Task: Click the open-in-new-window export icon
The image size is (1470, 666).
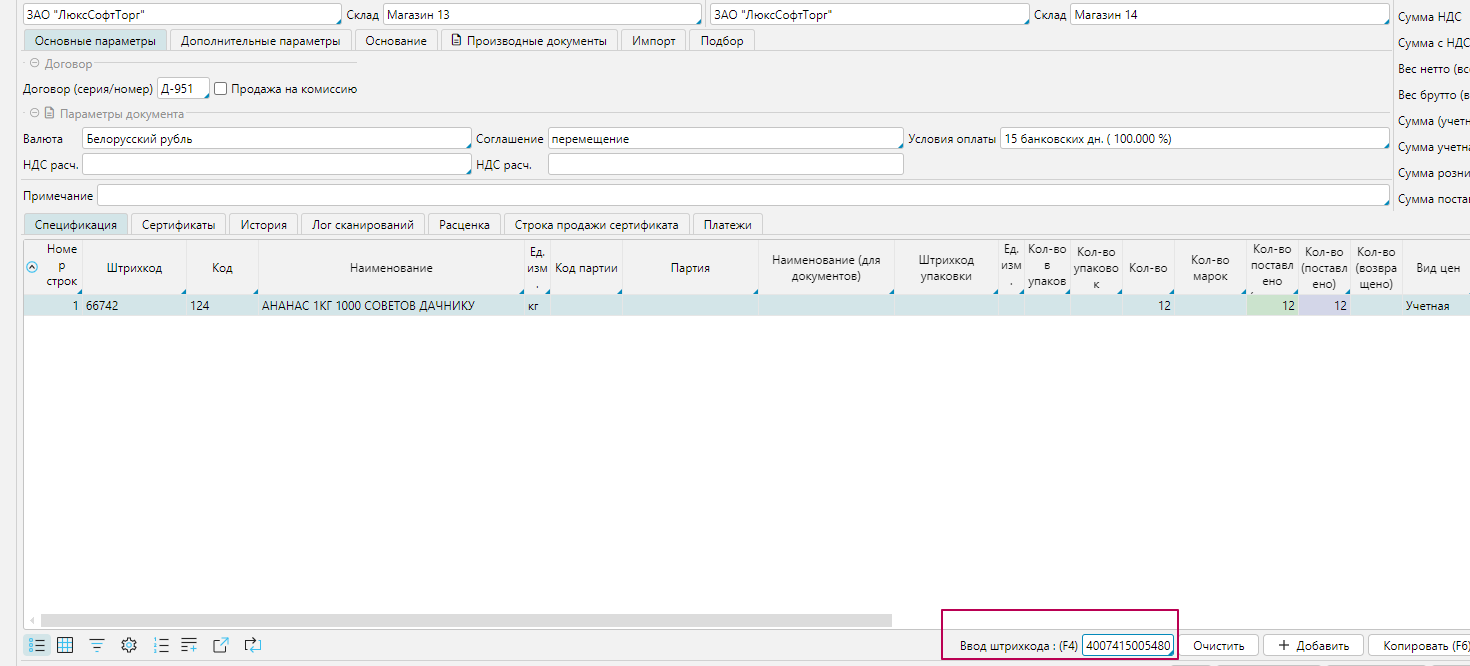Action: click(221, 645)
